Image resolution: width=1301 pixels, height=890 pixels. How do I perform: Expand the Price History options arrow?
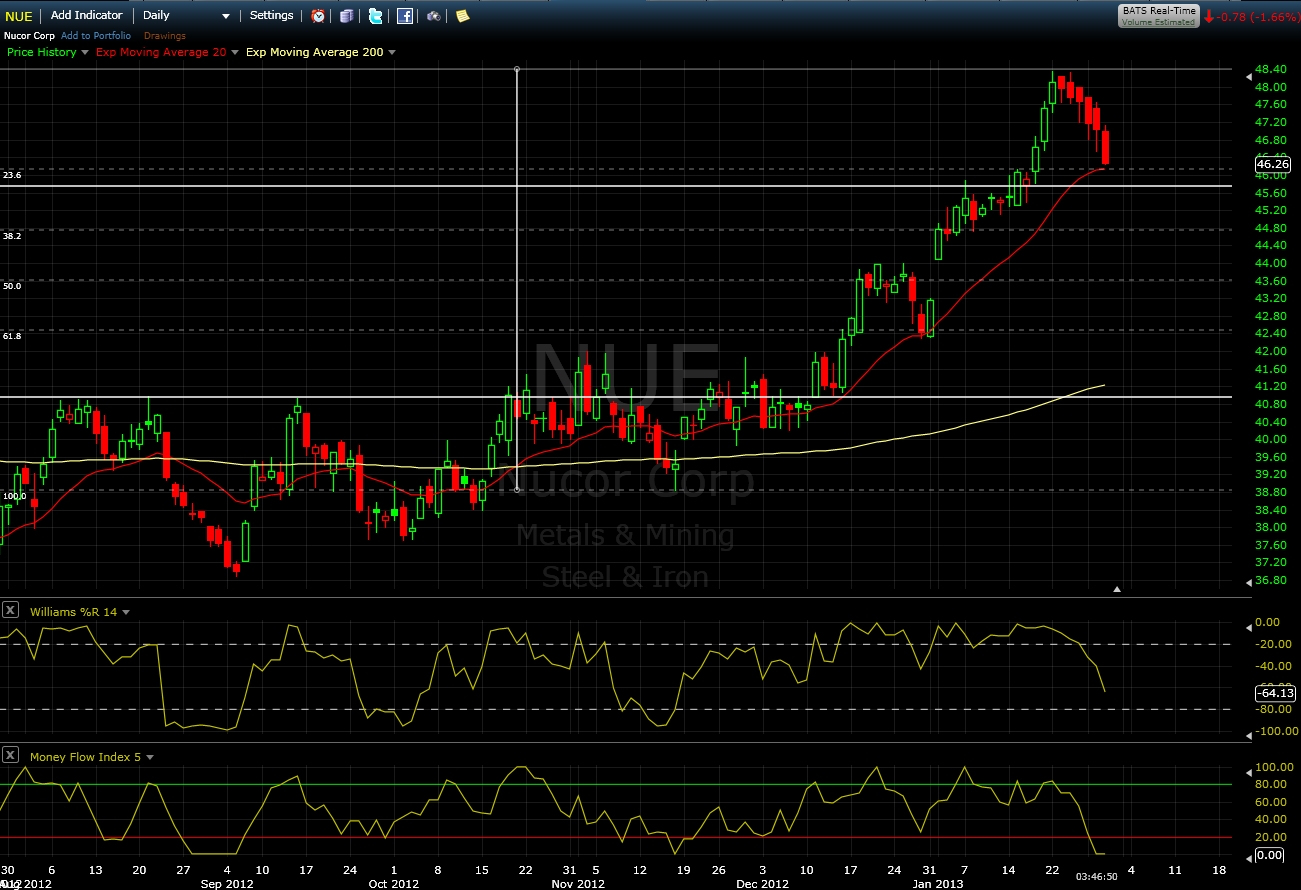click(85, 52)
